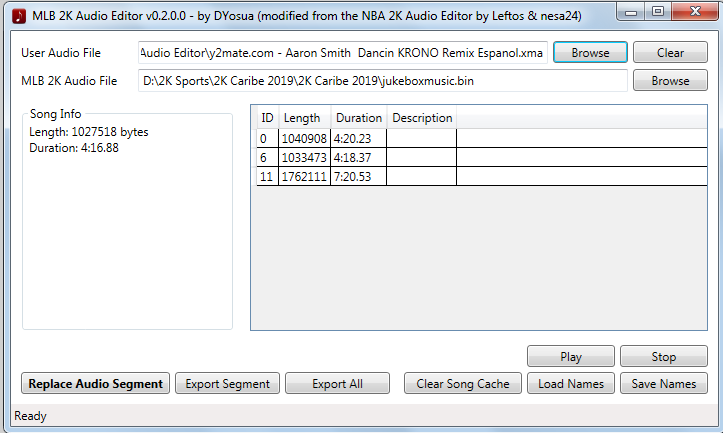Sort songs by the ID column header

pos(267,118)
